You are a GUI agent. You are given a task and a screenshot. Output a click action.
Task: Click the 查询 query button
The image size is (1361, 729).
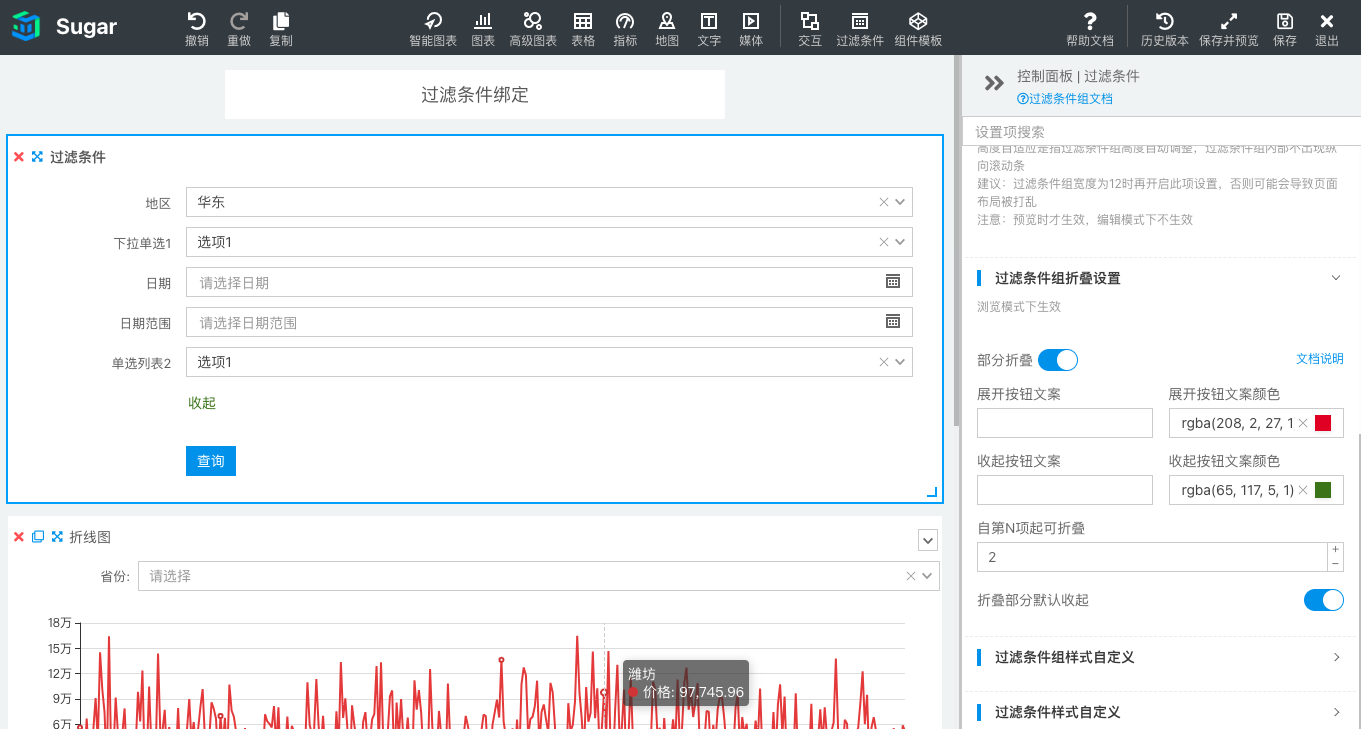pos(211,461)
